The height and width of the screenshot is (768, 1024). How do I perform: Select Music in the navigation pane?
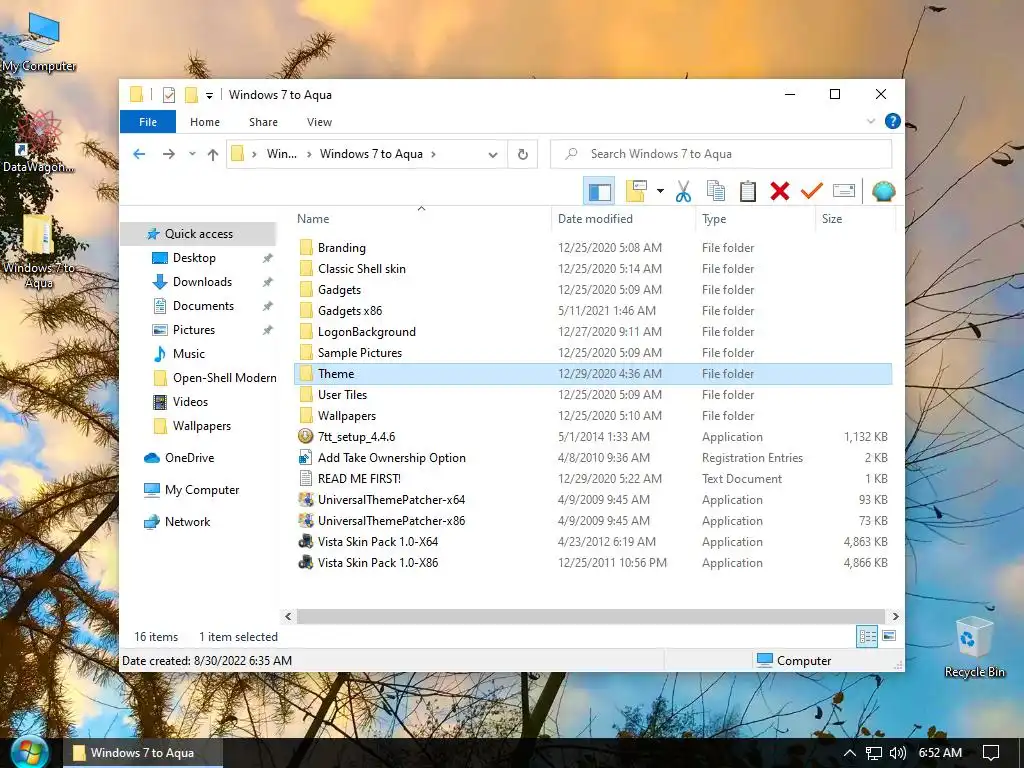(189, 354)
